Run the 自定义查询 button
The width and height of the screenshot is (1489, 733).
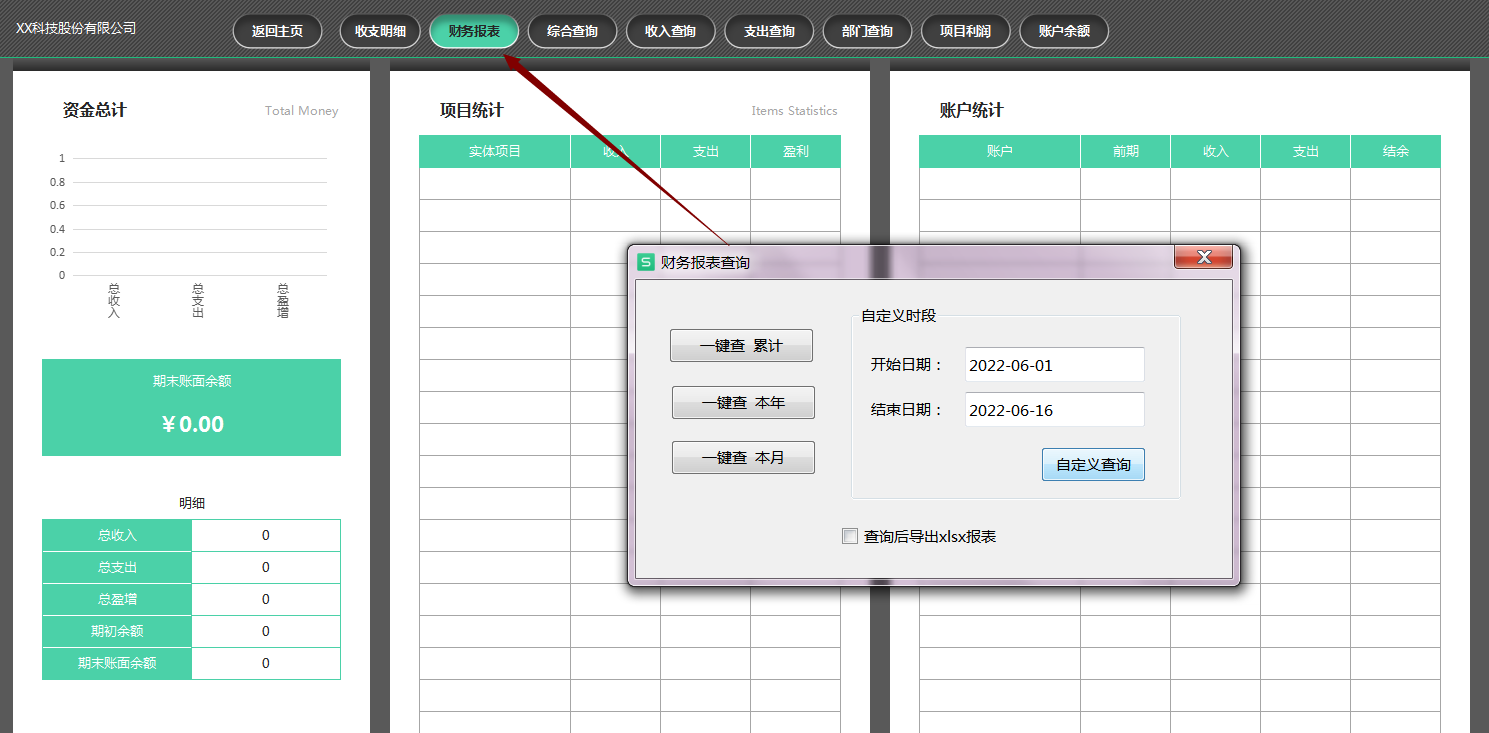(x=1093, y=465)
